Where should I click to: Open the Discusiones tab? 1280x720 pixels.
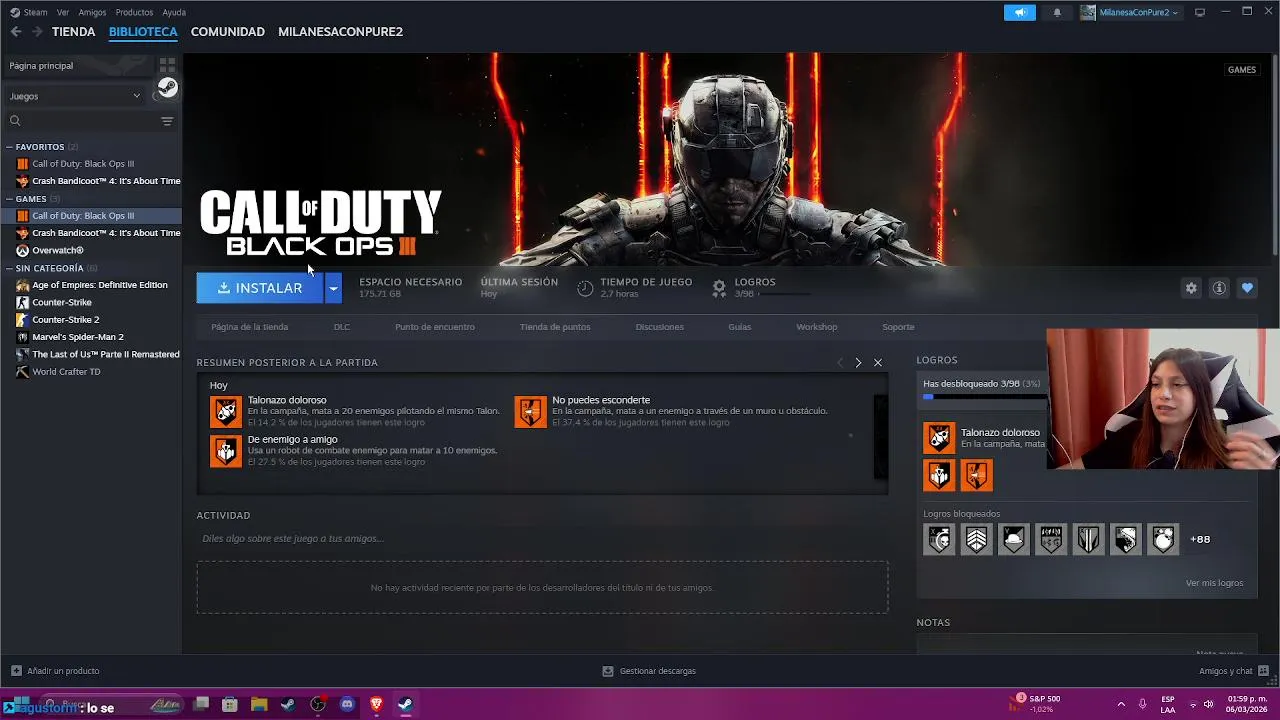660,327
